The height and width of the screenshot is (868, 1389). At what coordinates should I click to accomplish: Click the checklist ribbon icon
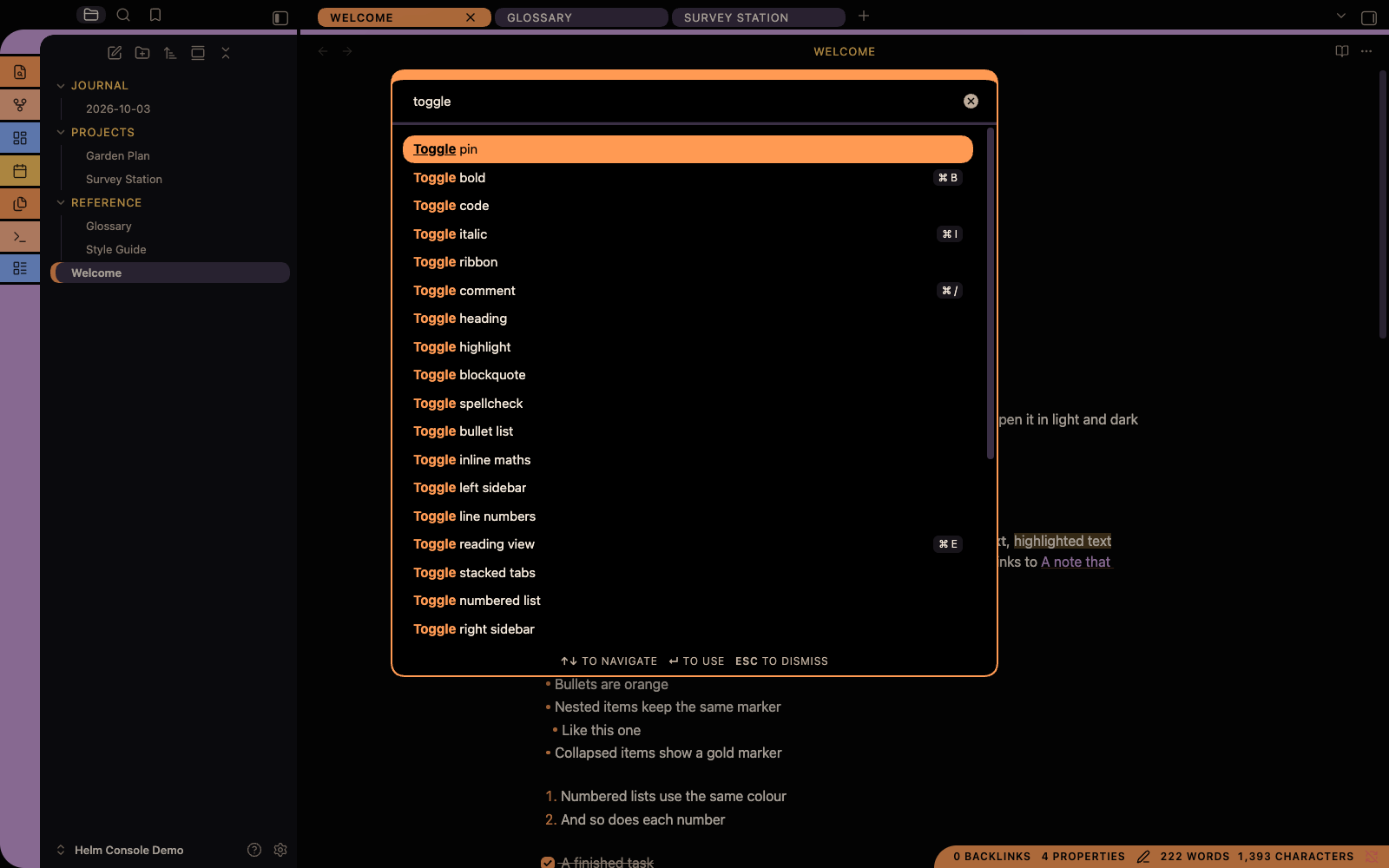[x=20, y=268]
